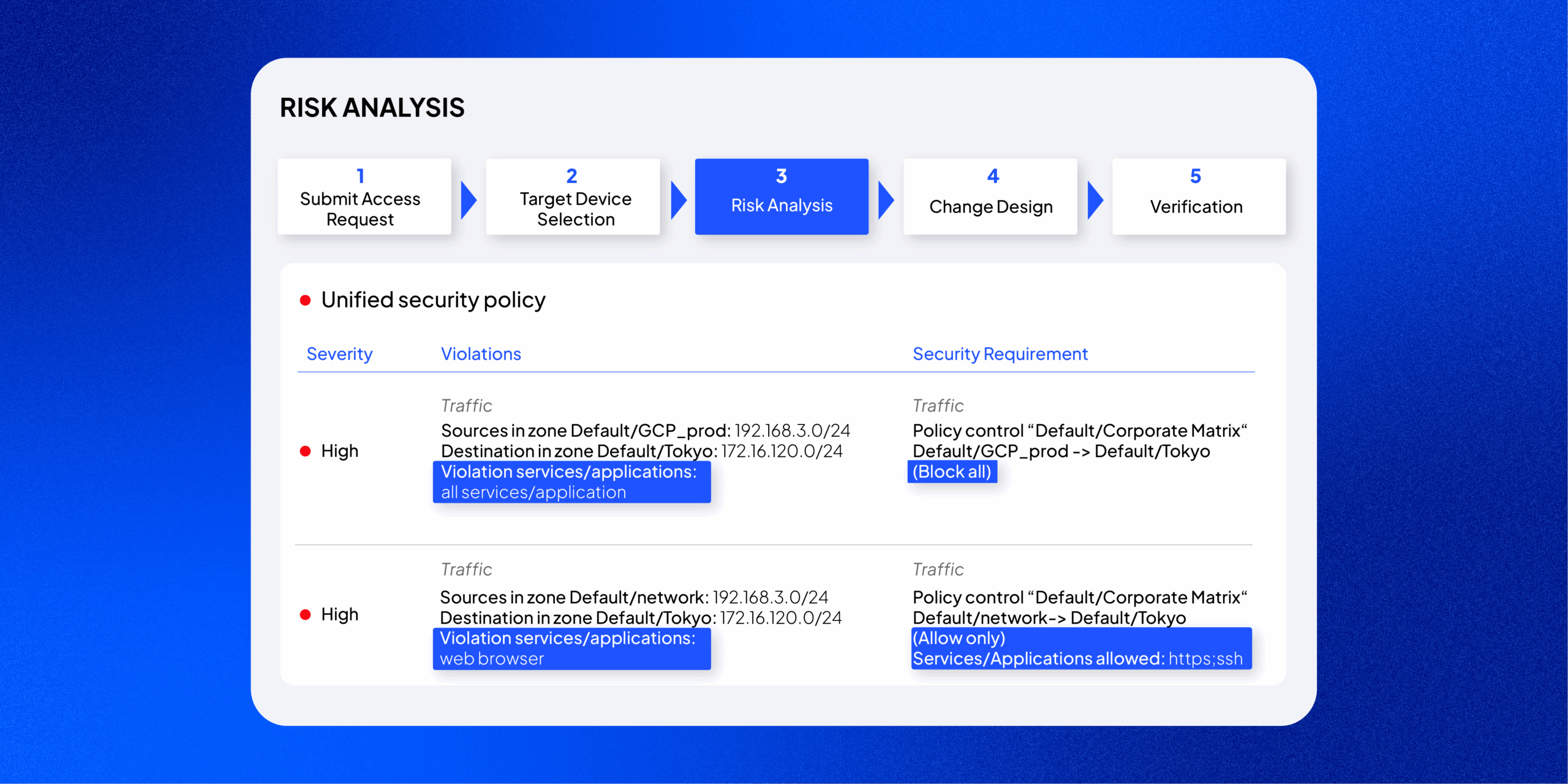Screen dimensions: 1568x784
Task: Click the Violations column header
Action: pyautogui.click(x=481, y=354)
